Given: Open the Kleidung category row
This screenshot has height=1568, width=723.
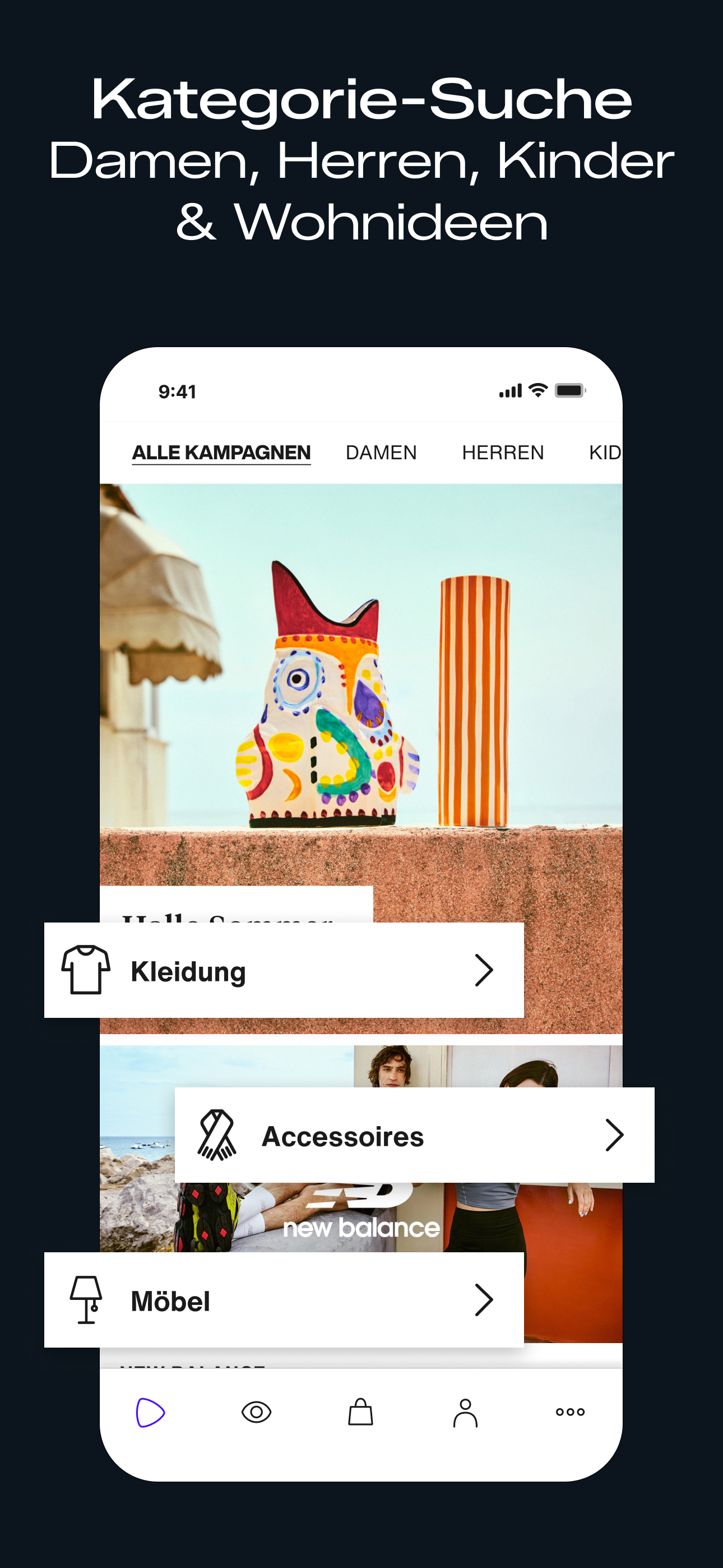Looking at the screenshot, I should (284, 970).
